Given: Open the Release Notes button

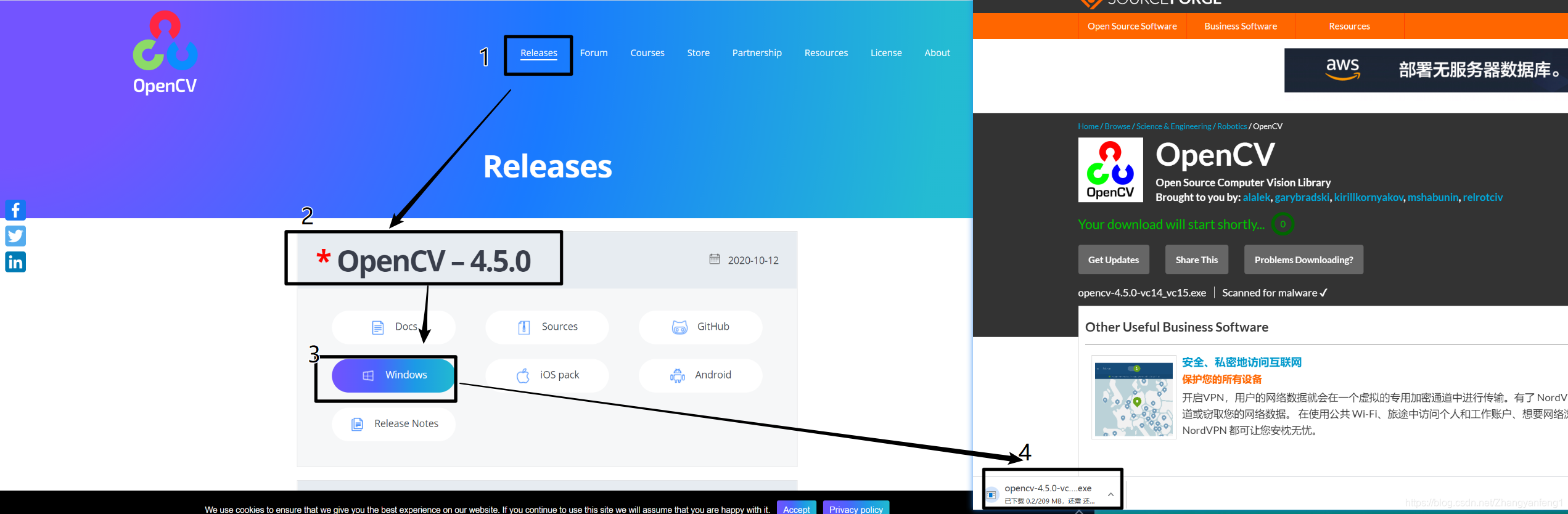Looking at the screenshot, I should 393,424.
